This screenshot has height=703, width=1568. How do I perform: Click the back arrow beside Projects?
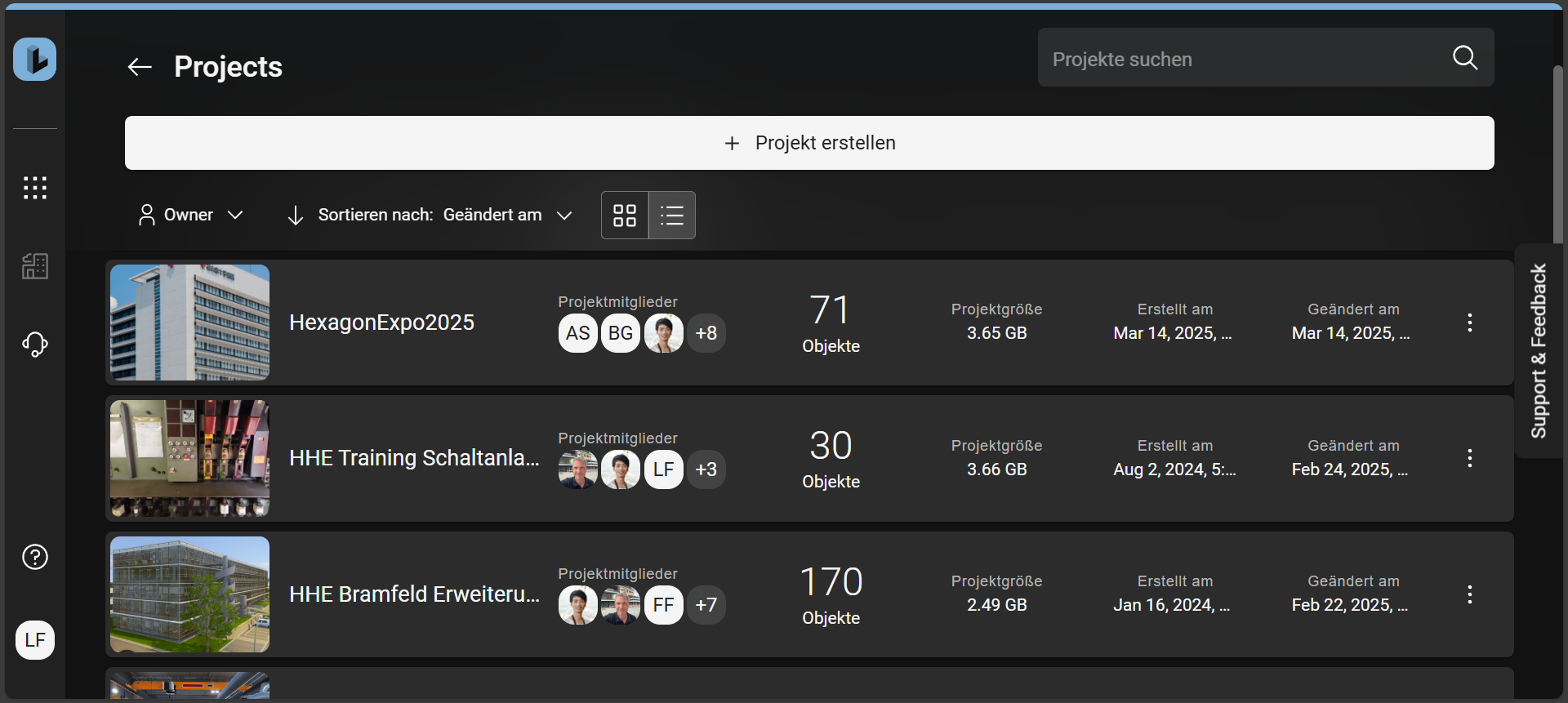coord(140,67)
